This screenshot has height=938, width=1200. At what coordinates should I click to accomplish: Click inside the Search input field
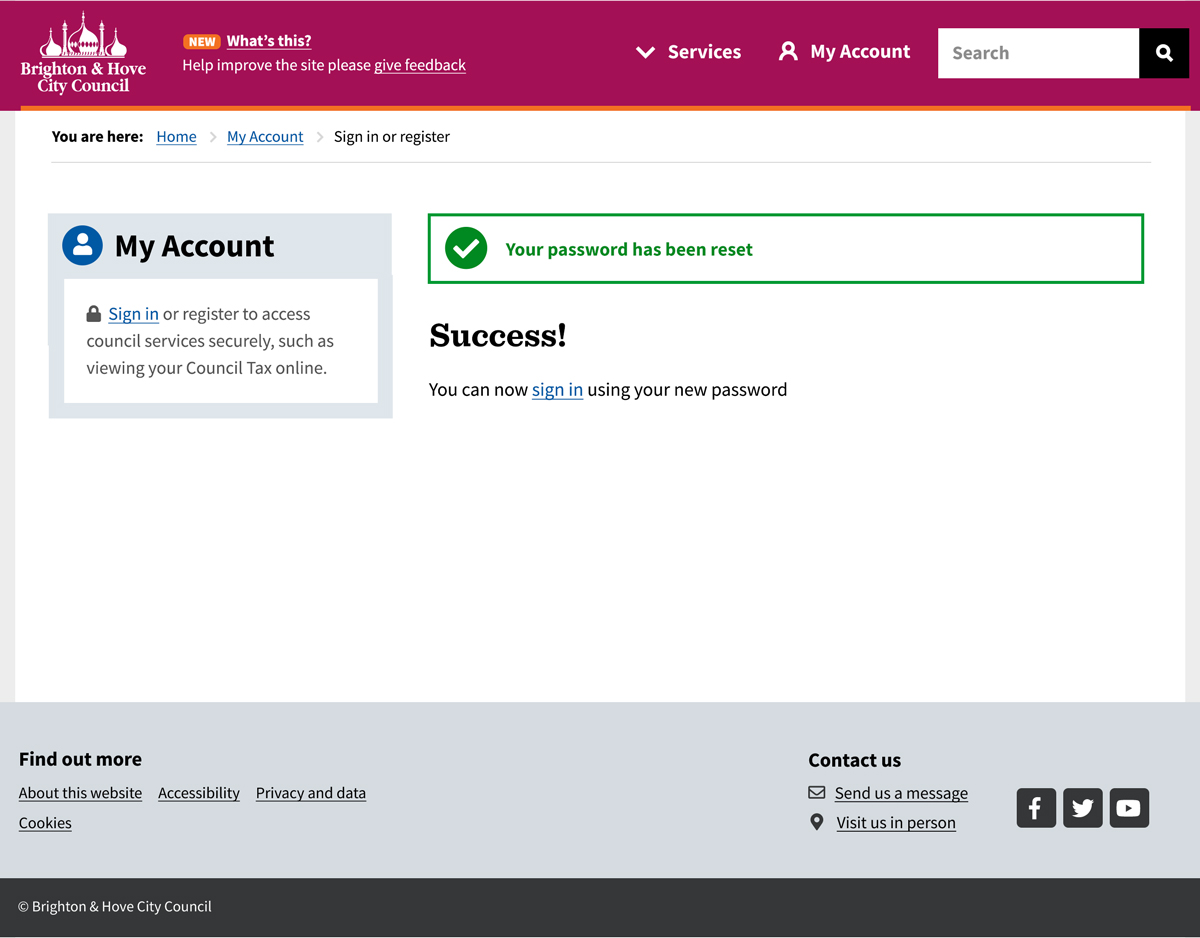click(x=1038, y=53)
